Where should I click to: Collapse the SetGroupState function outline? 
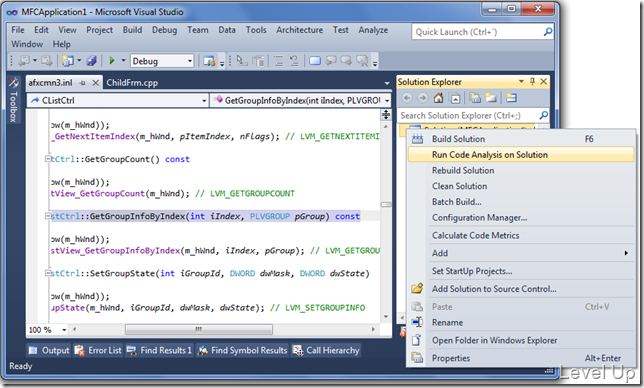(x=48, y=273)
